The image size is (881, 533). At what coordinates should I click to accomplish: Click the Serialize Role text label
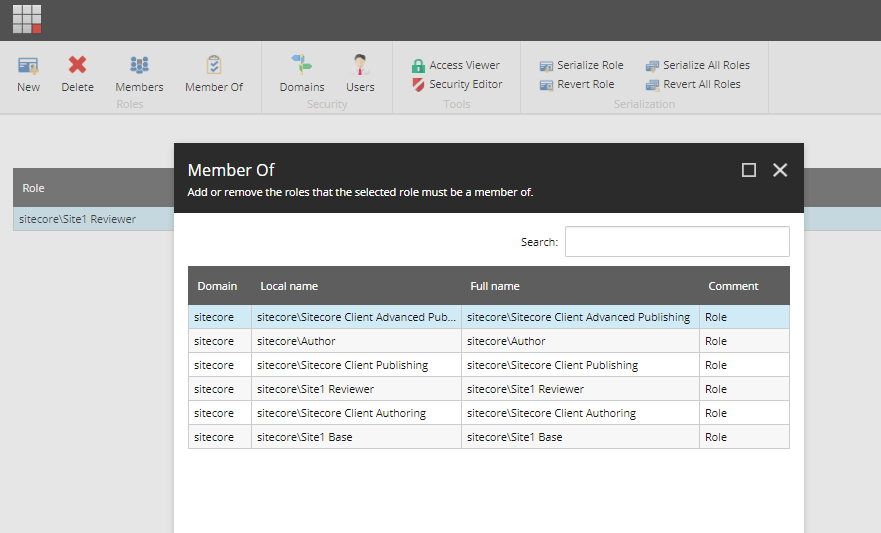pos(590,65)
